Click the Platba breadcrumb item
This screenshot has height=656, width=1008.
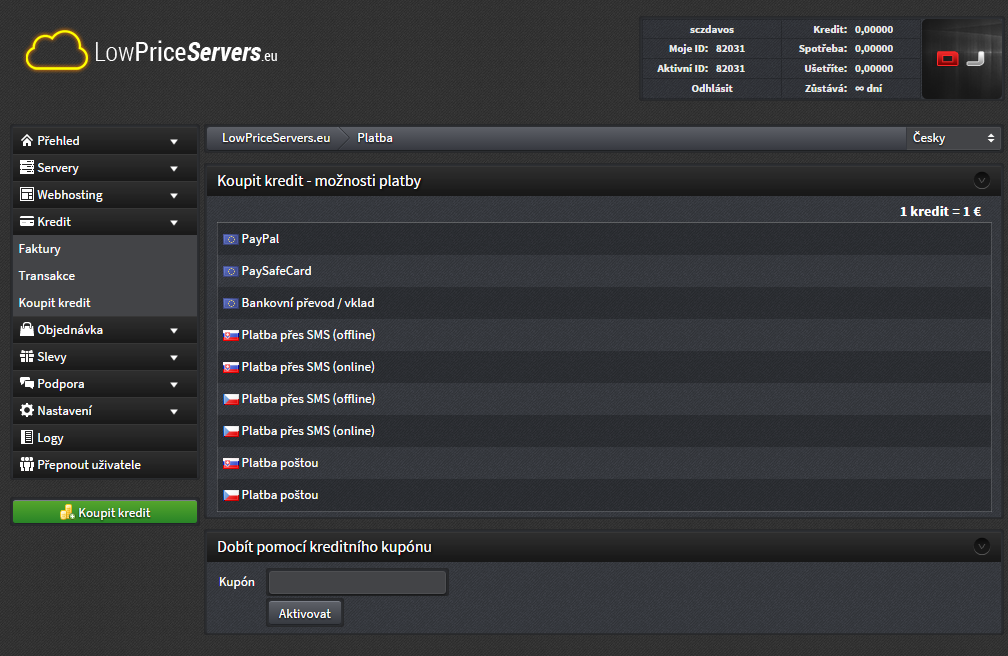374,138
